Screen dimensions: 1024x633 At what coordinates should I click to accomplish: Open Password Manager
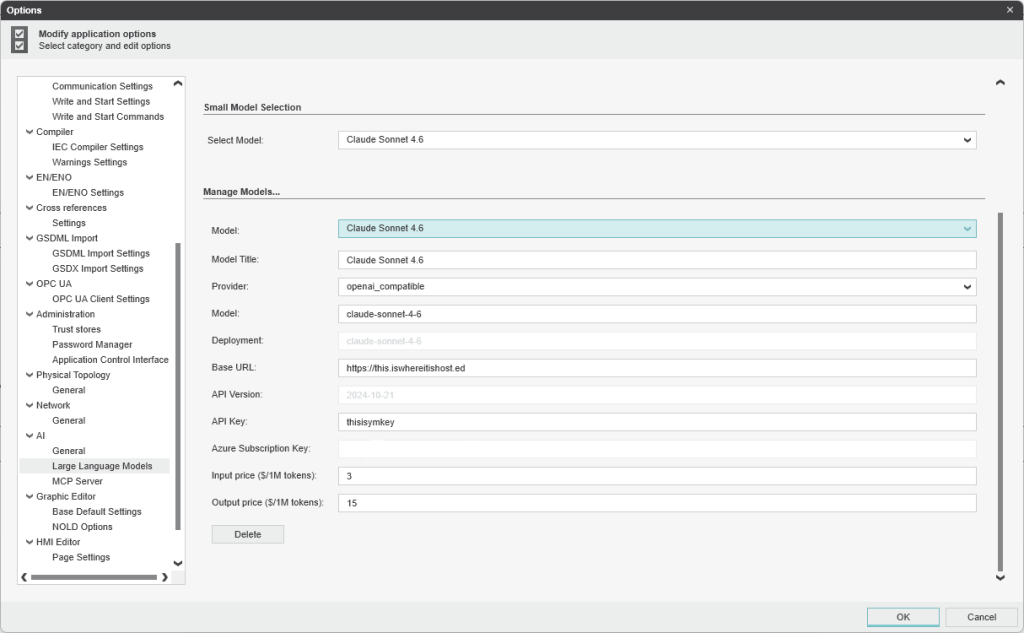tap(92, 344)
